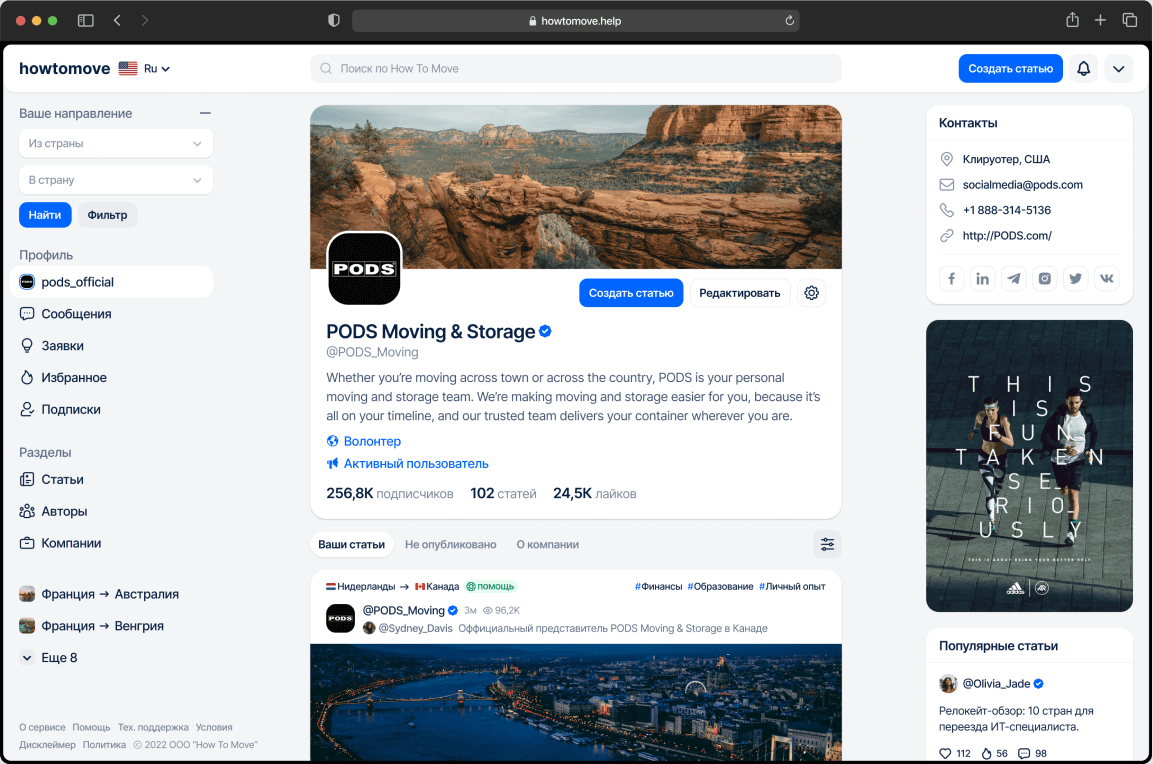1153x764 pixels.
Task: Click the Редактировать profile button
Action: (x=740, y=293)
